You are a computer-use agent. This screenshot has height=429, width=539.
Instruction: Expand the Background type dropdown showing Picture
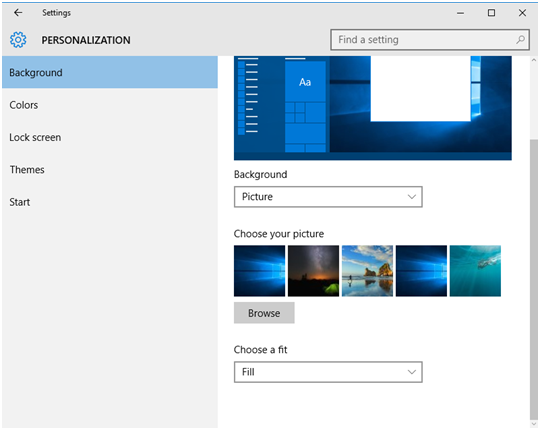click(x=328, y=197)
